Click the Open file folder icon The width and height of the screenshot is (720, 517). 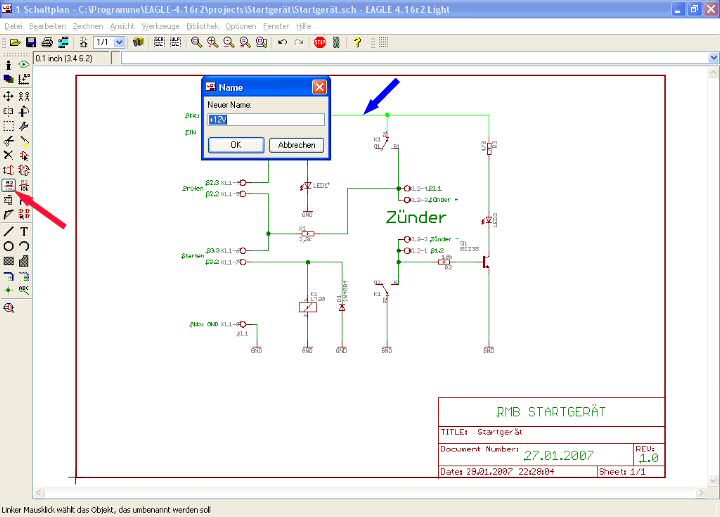15,43
